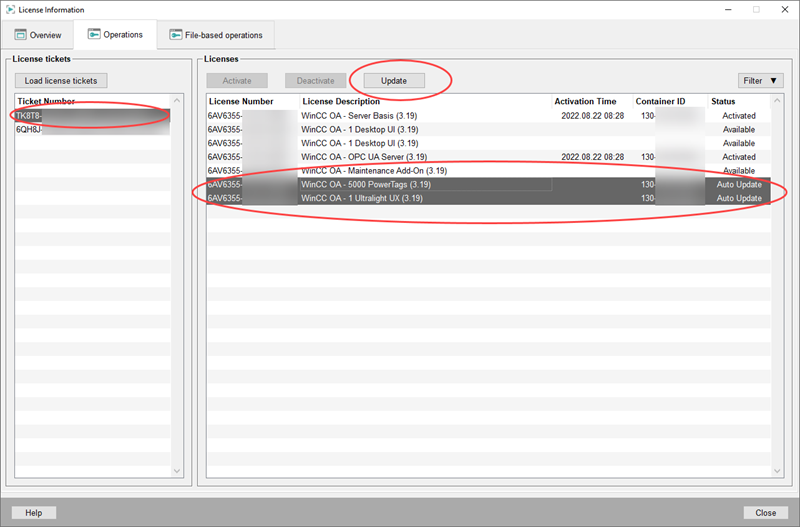Select the WinCC OA - Server Basis row
This screenshot has height=527, width=800.
(x=488, y=116)
